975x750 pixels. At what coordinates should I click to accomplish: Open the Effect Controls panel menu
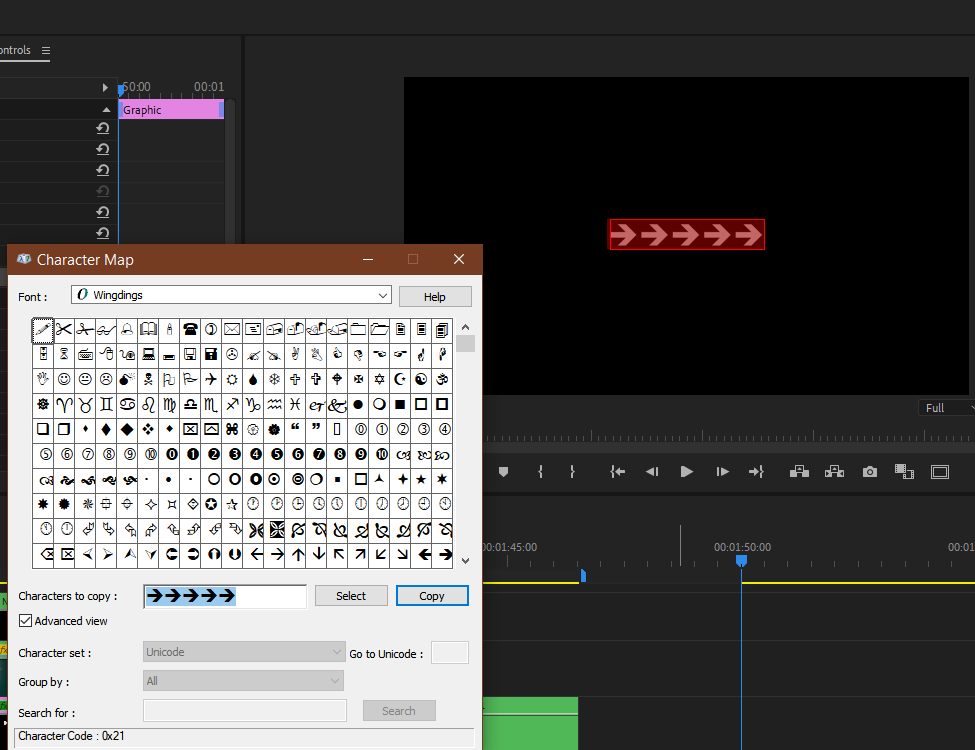click(x=46, y=50)
